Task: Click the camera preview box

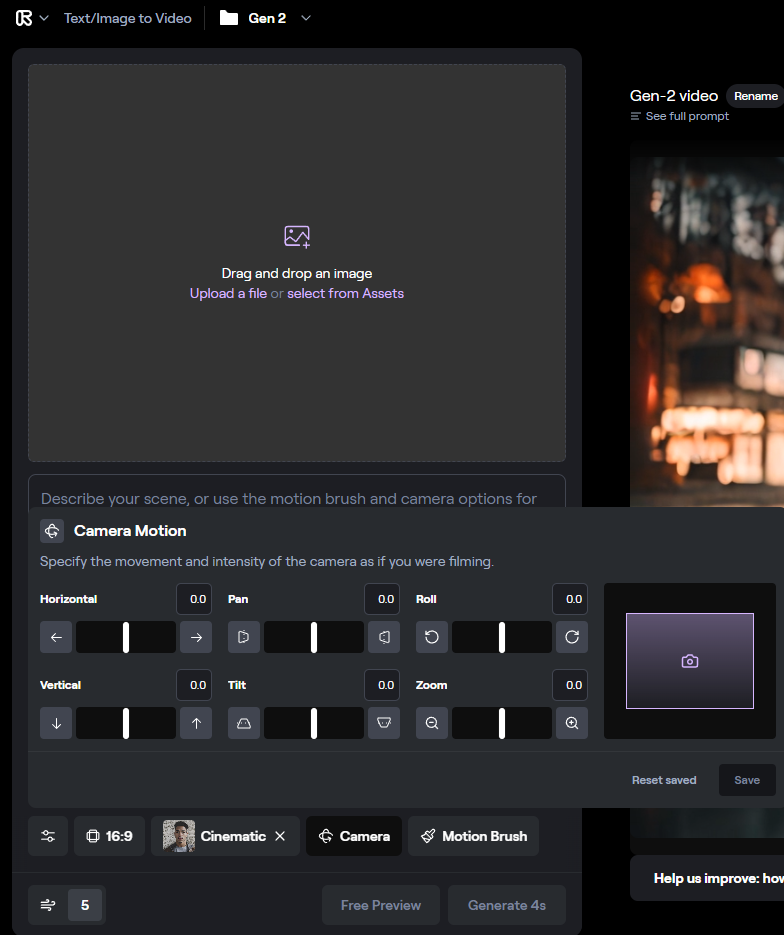Action: pyautogui.click(x=690, y=661)
